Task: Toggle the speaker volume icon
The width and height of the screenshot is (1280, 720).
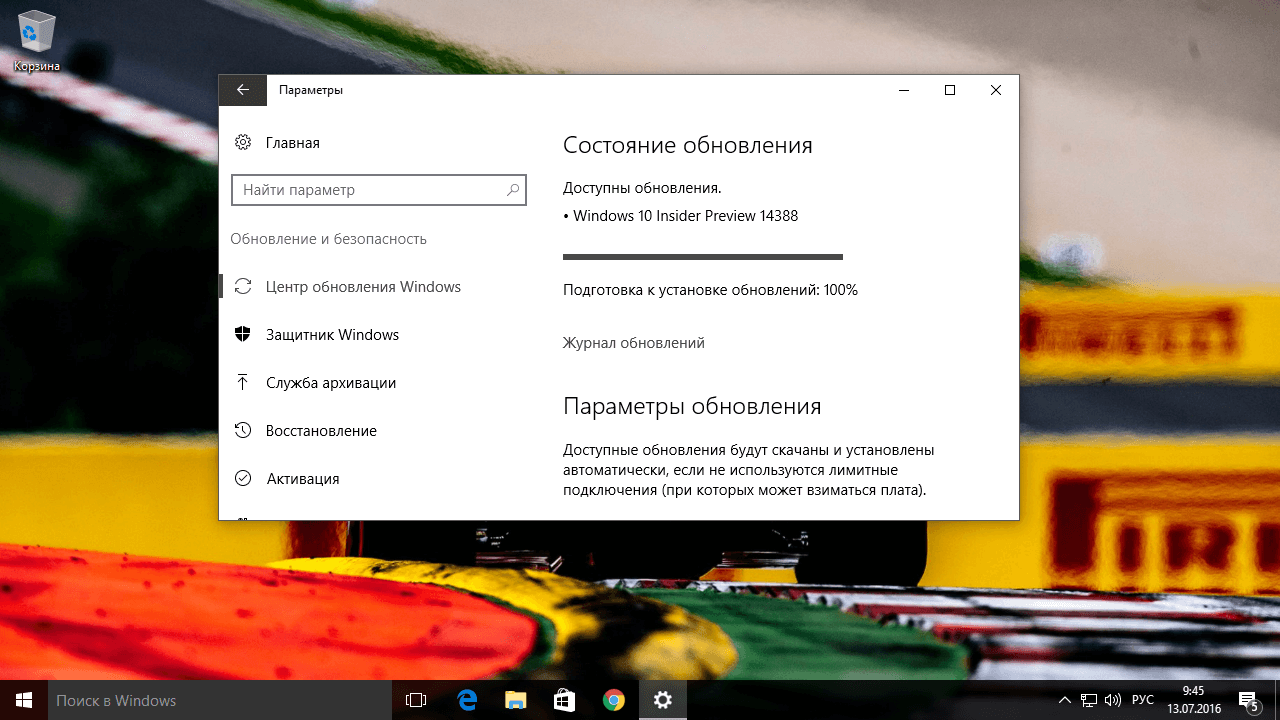Action: (x=1111, y=700)
